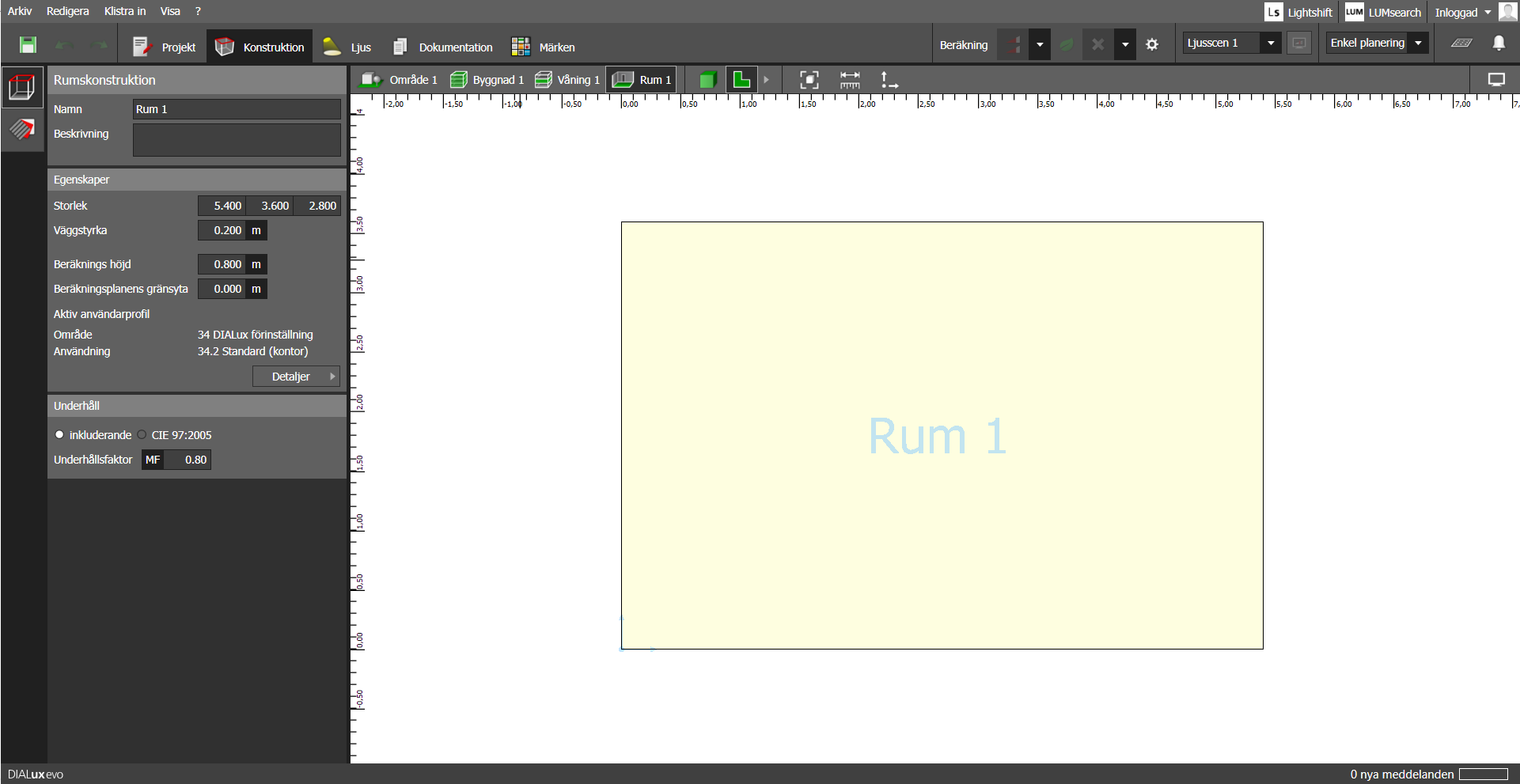Screen dimensions: 1520x784
Task: Navigate to Område 1 in breadcrumb
Action: (x=398, y=79)
